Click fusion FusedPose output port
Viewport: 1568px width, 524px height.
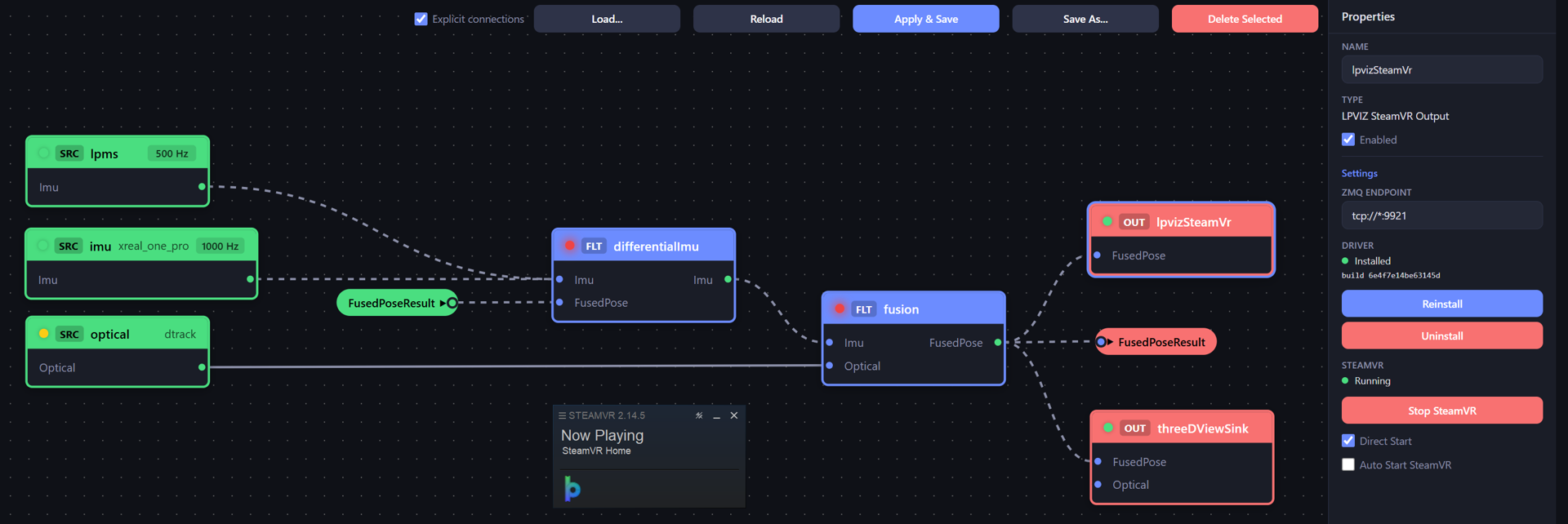(x=997, y=342)
